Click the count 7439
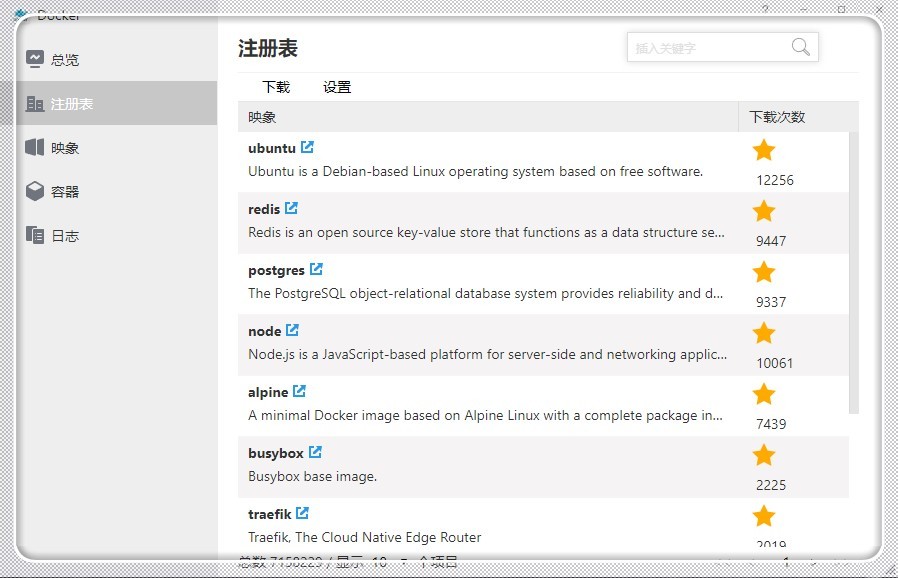 coord(771,424)
